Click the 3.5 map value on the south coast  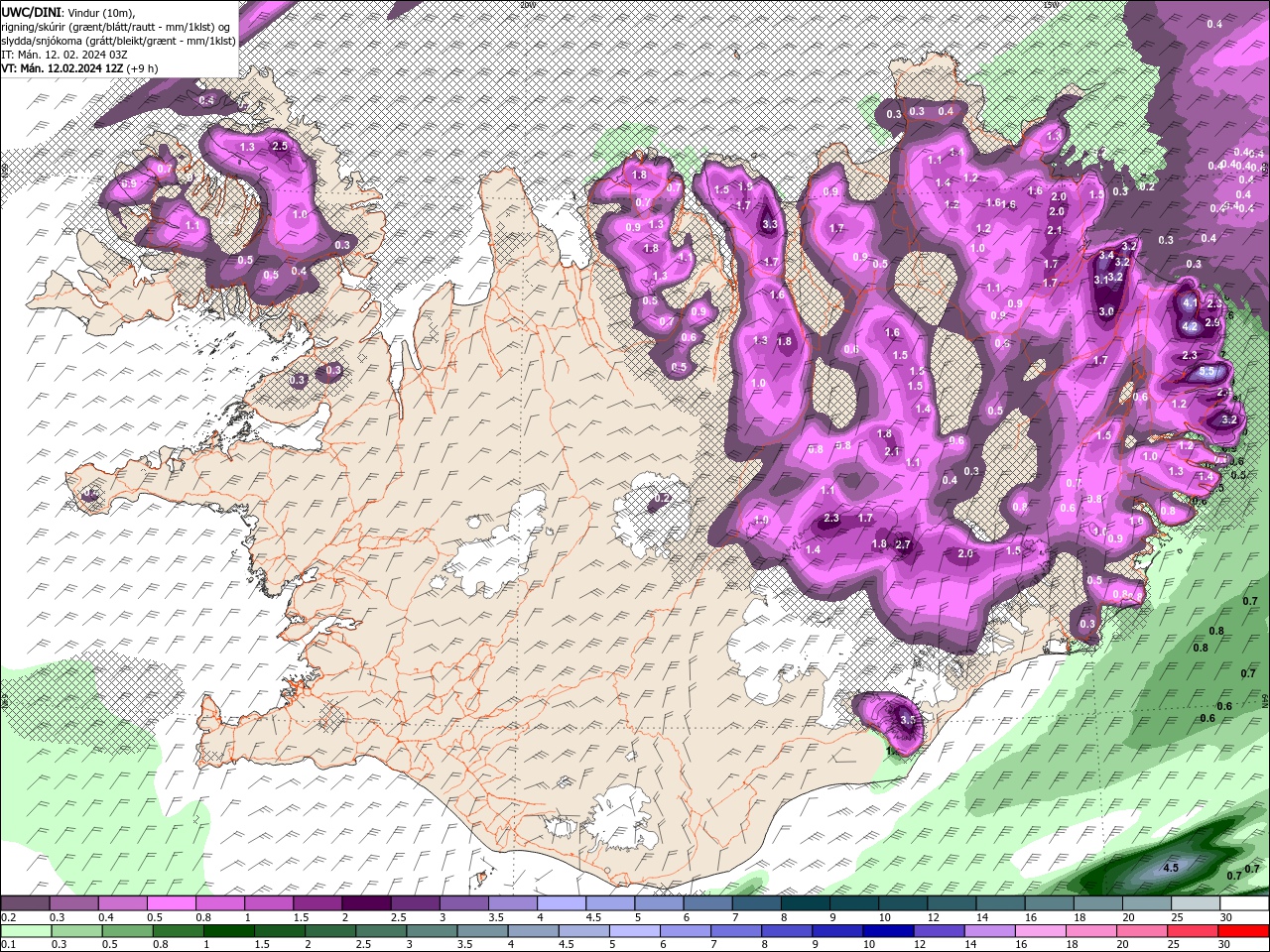pos(907,719)
